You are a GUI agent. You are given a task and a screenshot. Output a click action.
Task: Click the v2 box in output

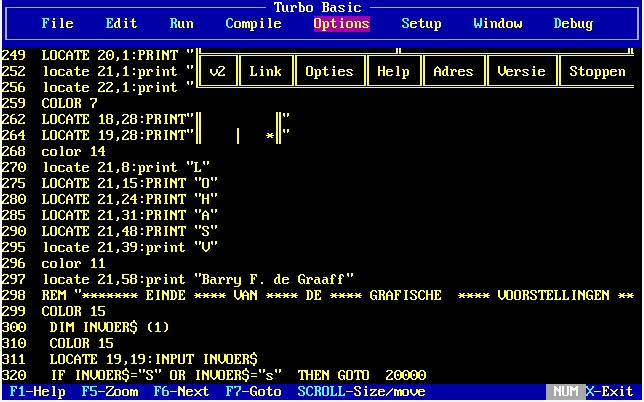217,71
